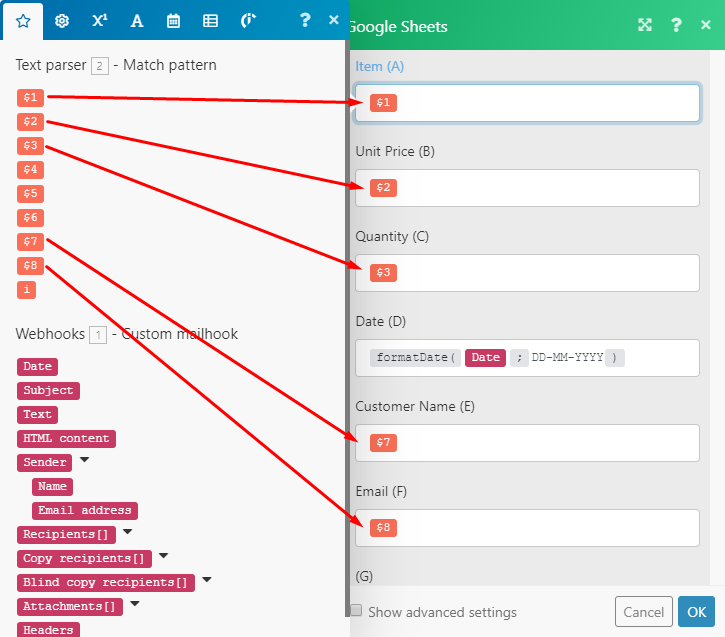Select the i variable in Text parser

[26, 290]
